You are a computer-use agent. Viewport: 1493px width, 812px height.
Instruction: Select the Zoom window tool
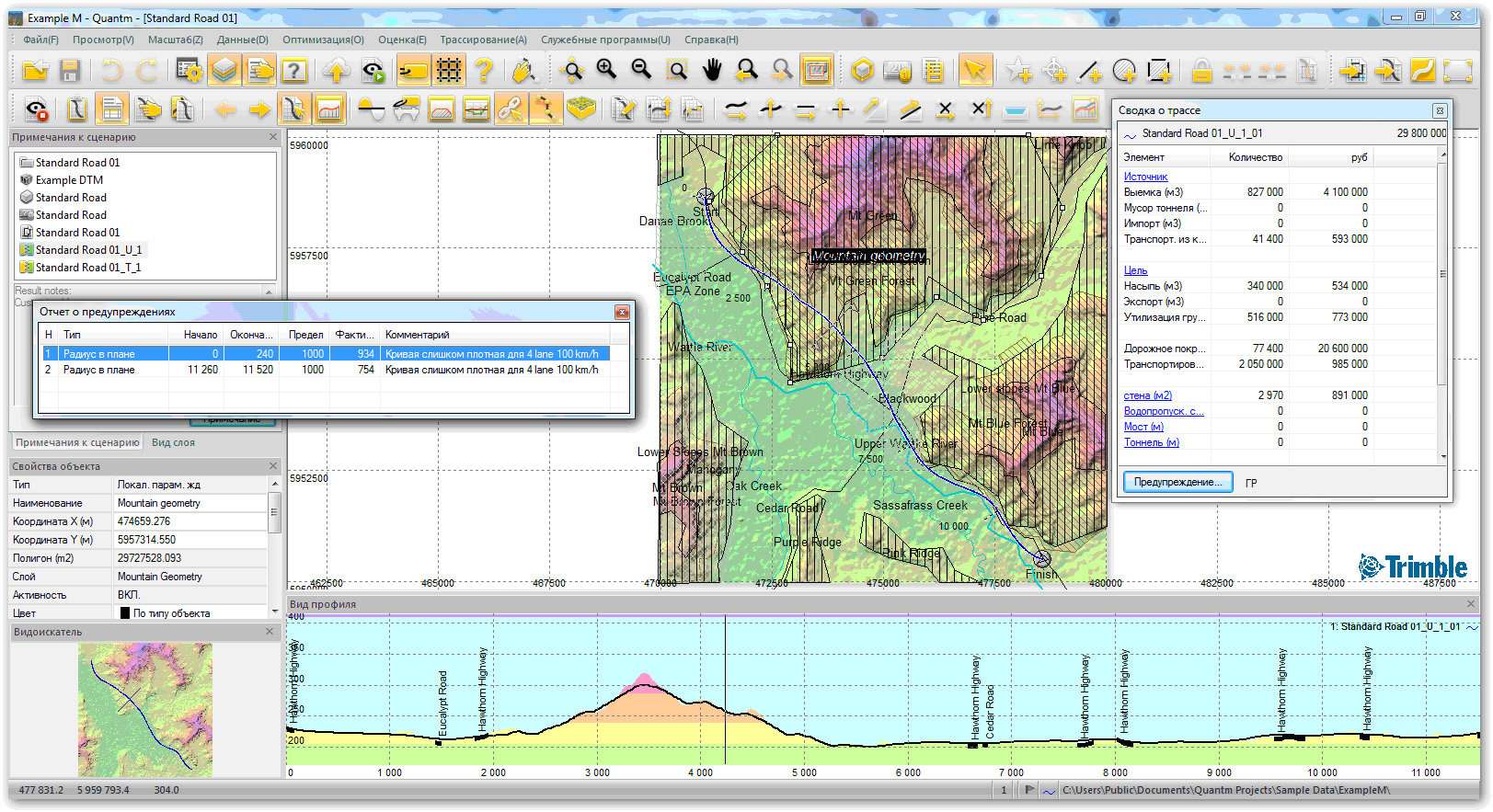point(677,70)
